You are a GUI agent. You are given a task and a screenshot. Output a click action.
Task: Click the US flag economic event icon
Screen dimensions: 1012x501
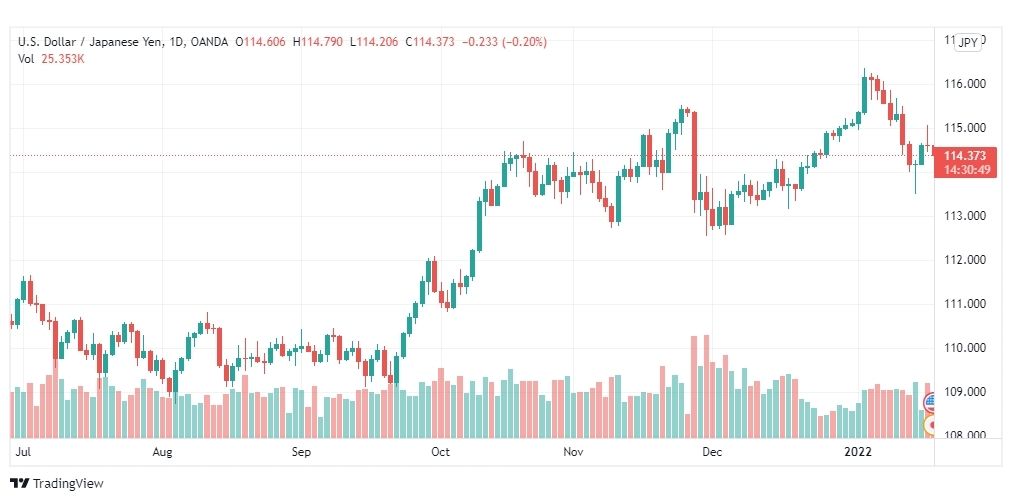click(x=931, y=403)
